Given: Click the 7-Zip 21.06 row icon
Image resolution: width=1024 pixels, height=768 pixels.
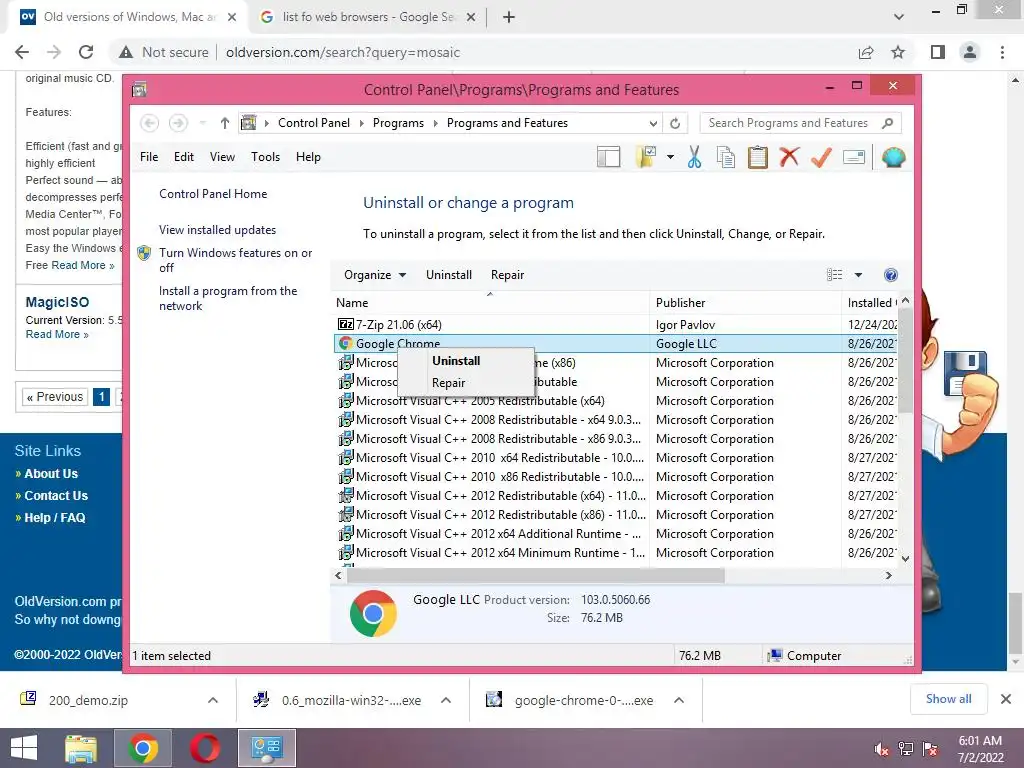Looking at the screenshot, I should (x=345, y=324).
